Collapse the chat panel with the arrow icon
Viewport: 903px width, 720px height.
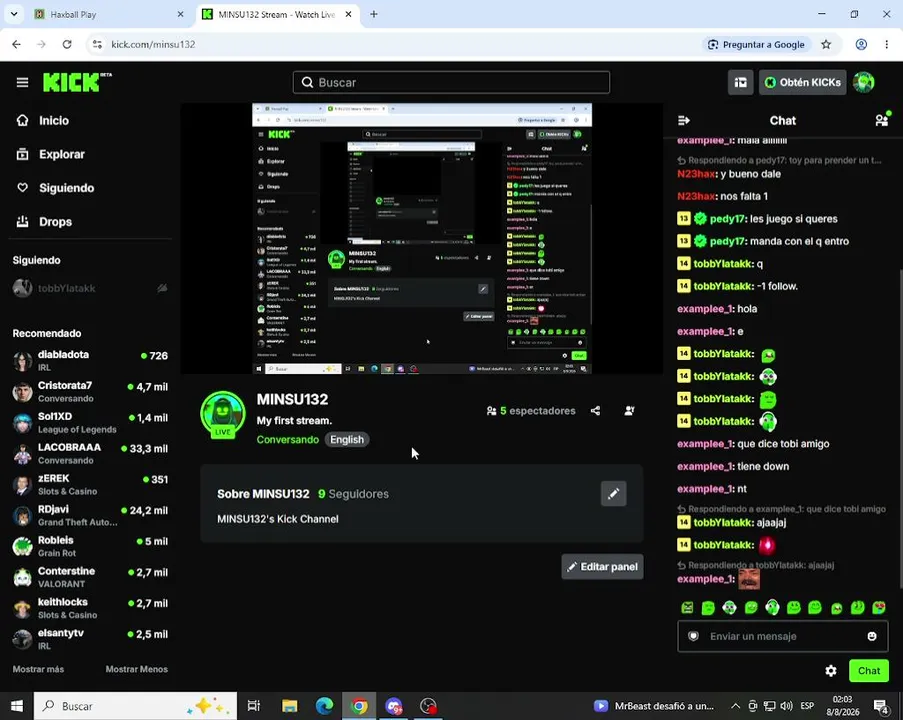click(x=684, y=120)
